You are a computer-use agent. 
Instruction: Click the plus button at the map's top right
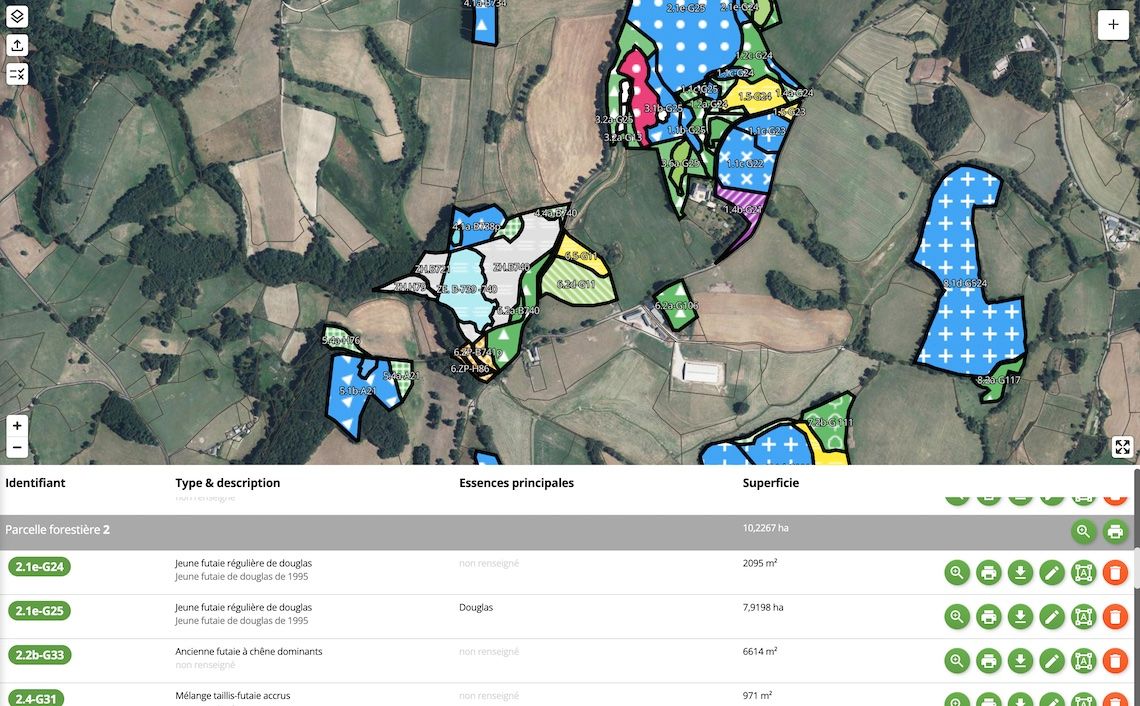coord(1113,26)
